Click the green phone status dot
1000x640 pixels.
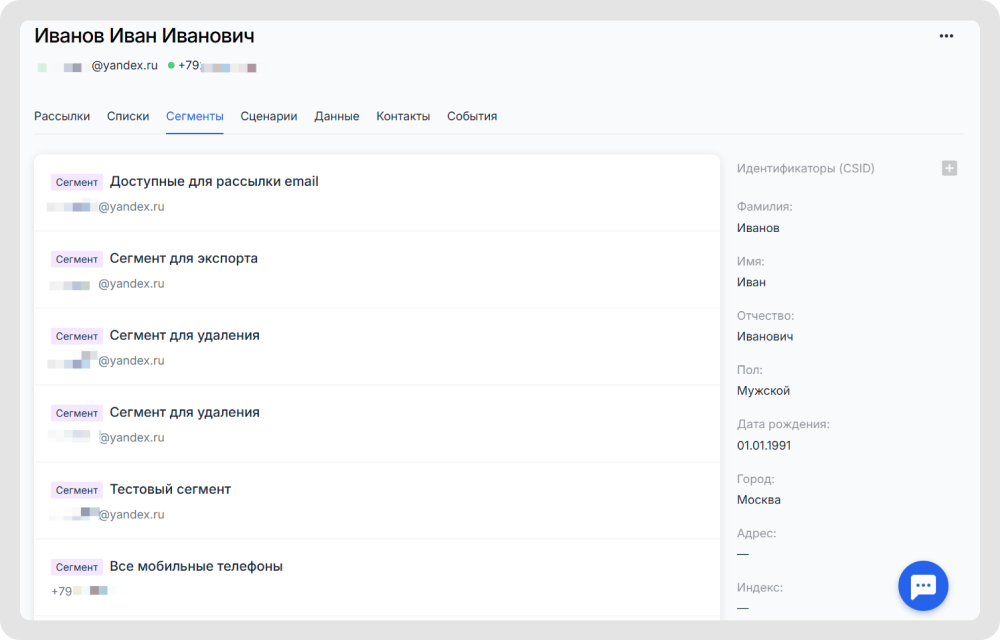(x=171, y=66)
